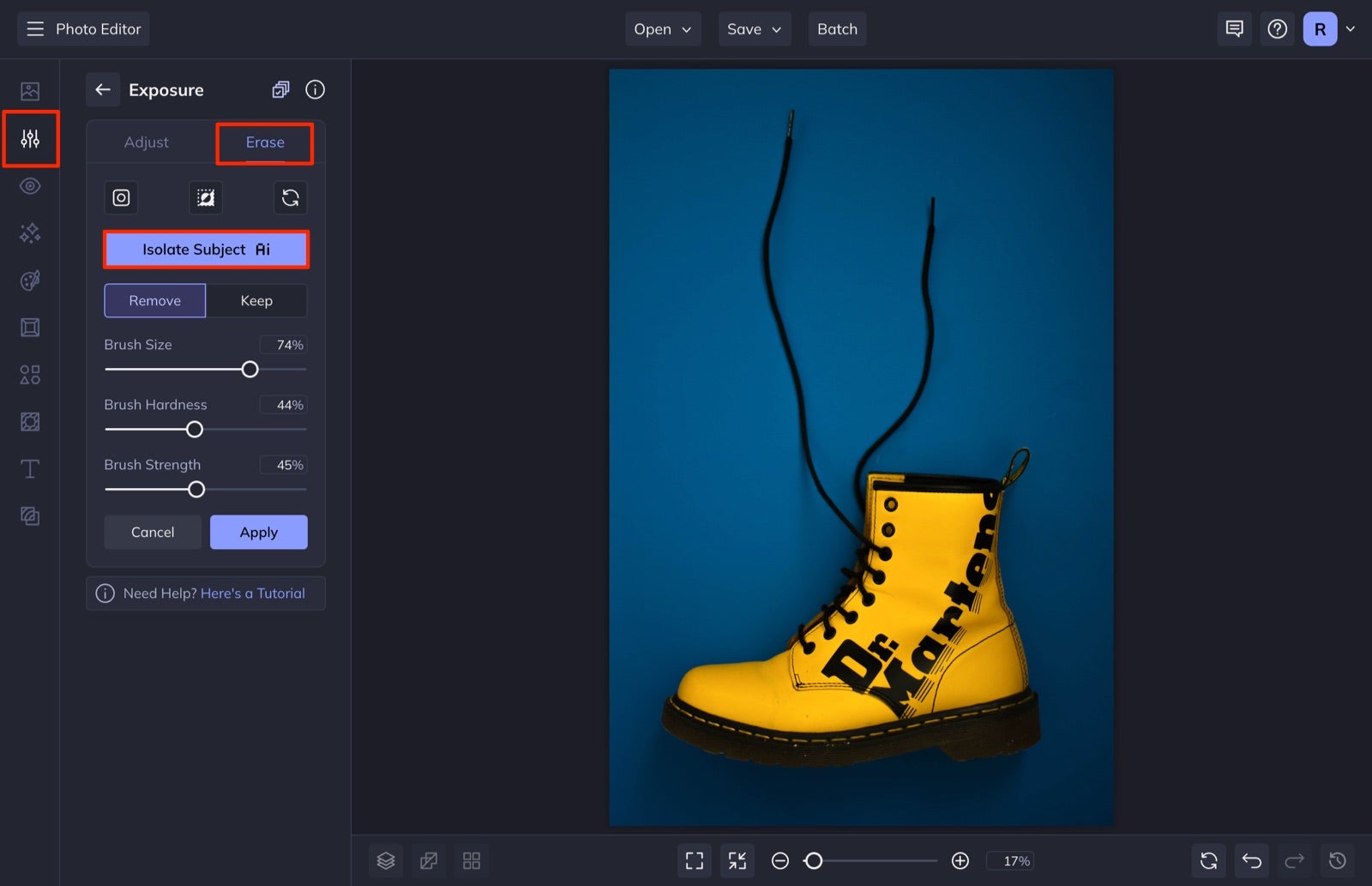
Task: Open the Photo Editor hamburger menu
Action: click(x=34, y=28)
